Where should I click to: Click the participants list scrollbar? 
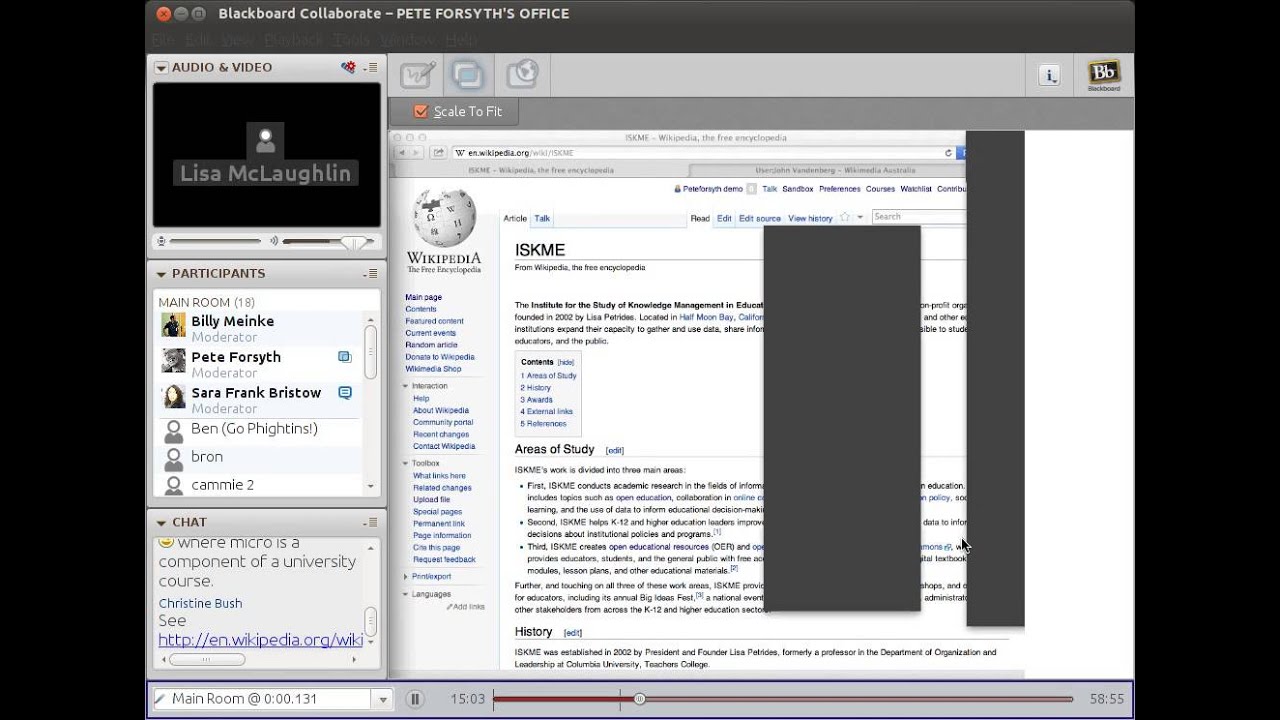pyautogui.click(x=370, y=351)
